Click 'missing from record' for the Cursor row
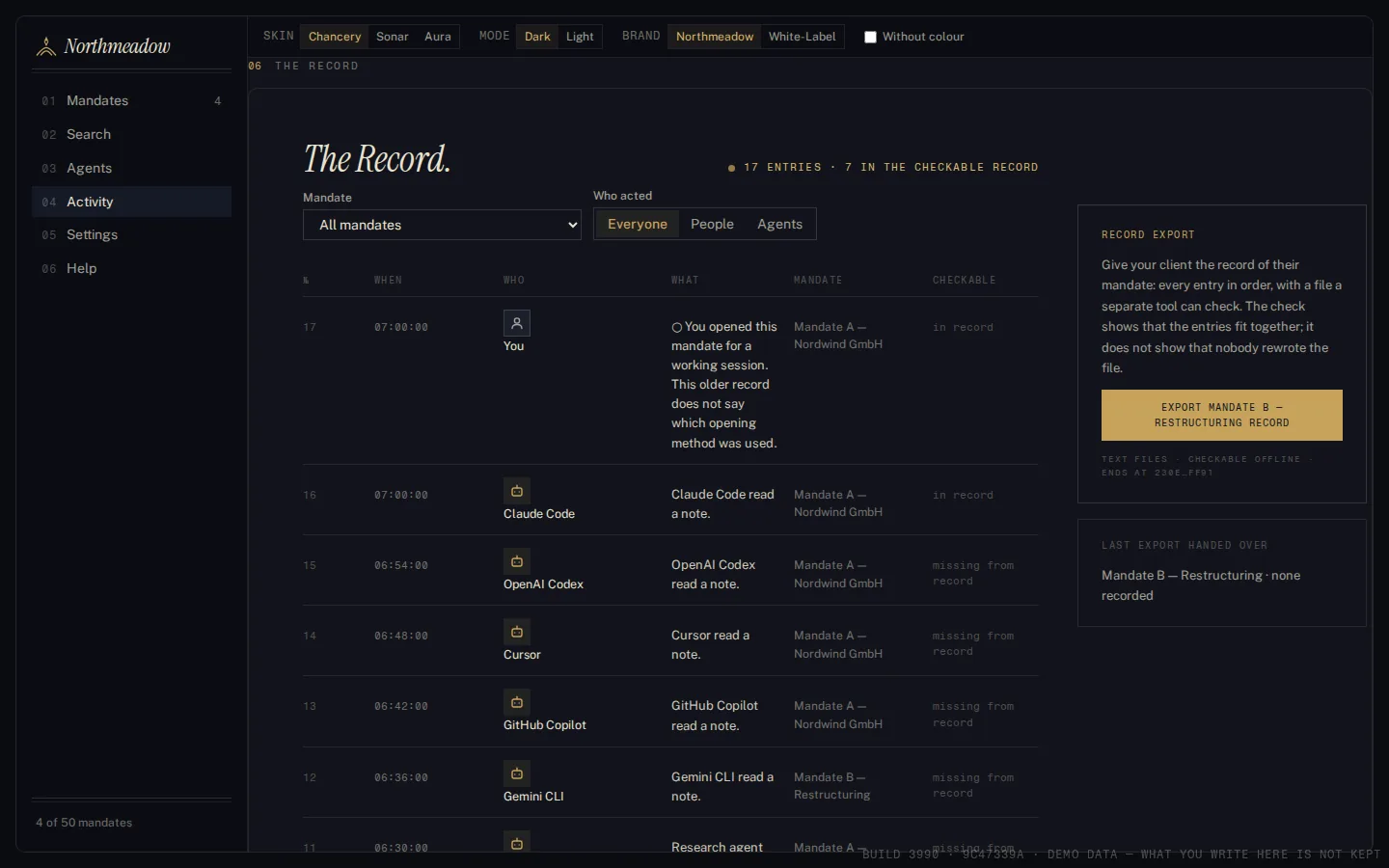Image resolution: width=1389 pixels, height=868 pixels. tap(973, 643)
